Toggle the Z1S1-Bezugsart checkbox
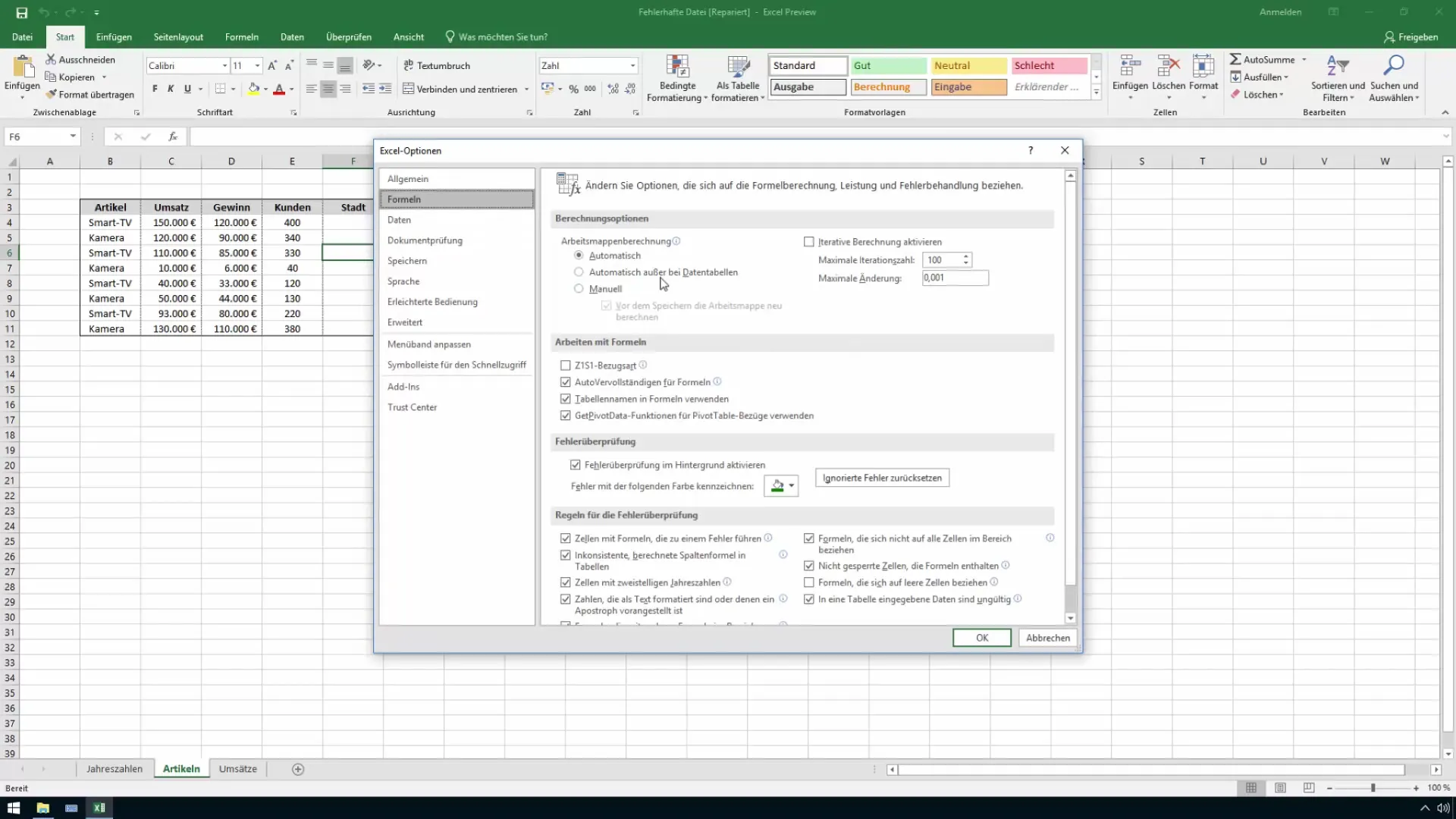The width and height of the screenshot is (1456, 819). [565, 366]
